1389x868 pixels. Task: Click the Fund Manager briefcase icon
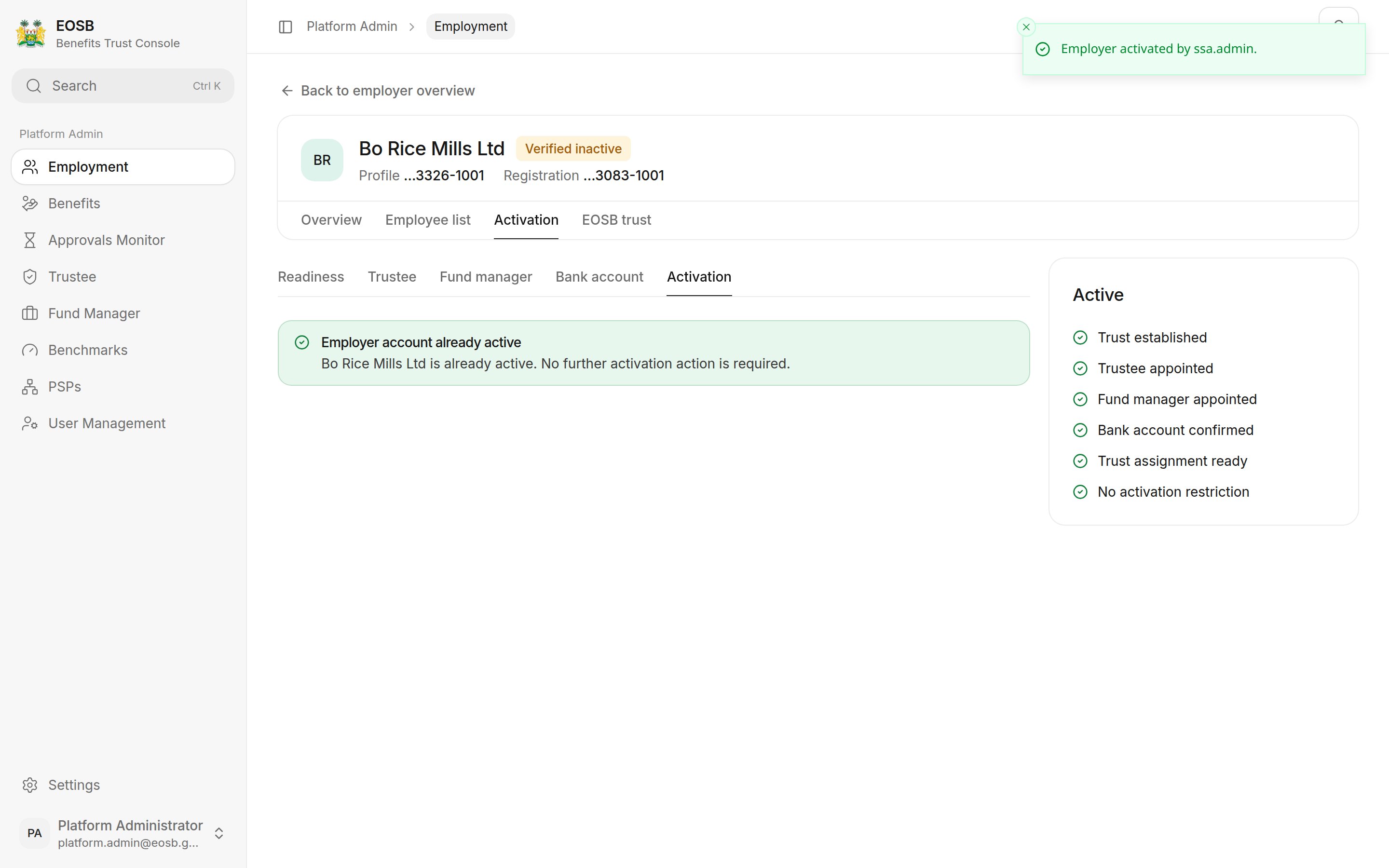click(30, 313)
